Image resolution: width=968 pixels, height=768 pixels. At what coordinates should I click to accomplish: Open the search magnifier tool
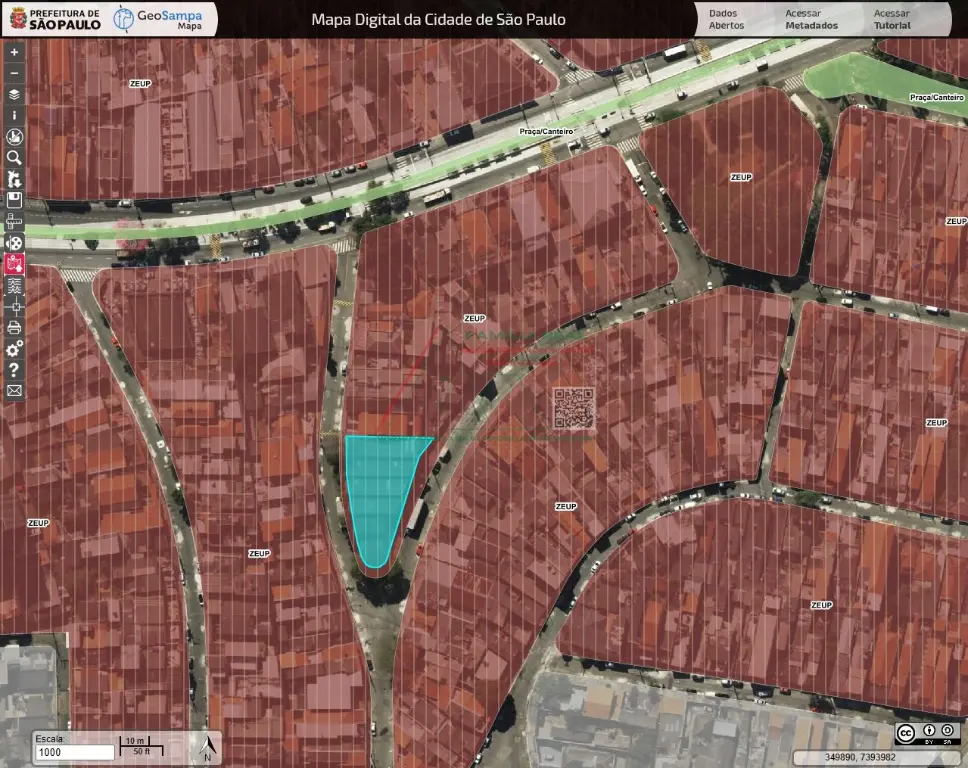coord(14,157)
